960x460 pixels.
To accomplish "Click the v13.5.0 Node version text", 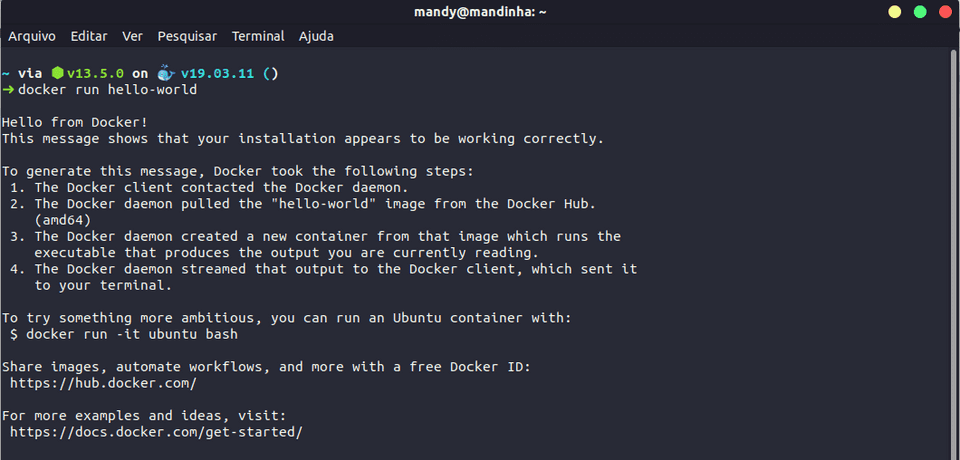I will (x=96, y=74).
